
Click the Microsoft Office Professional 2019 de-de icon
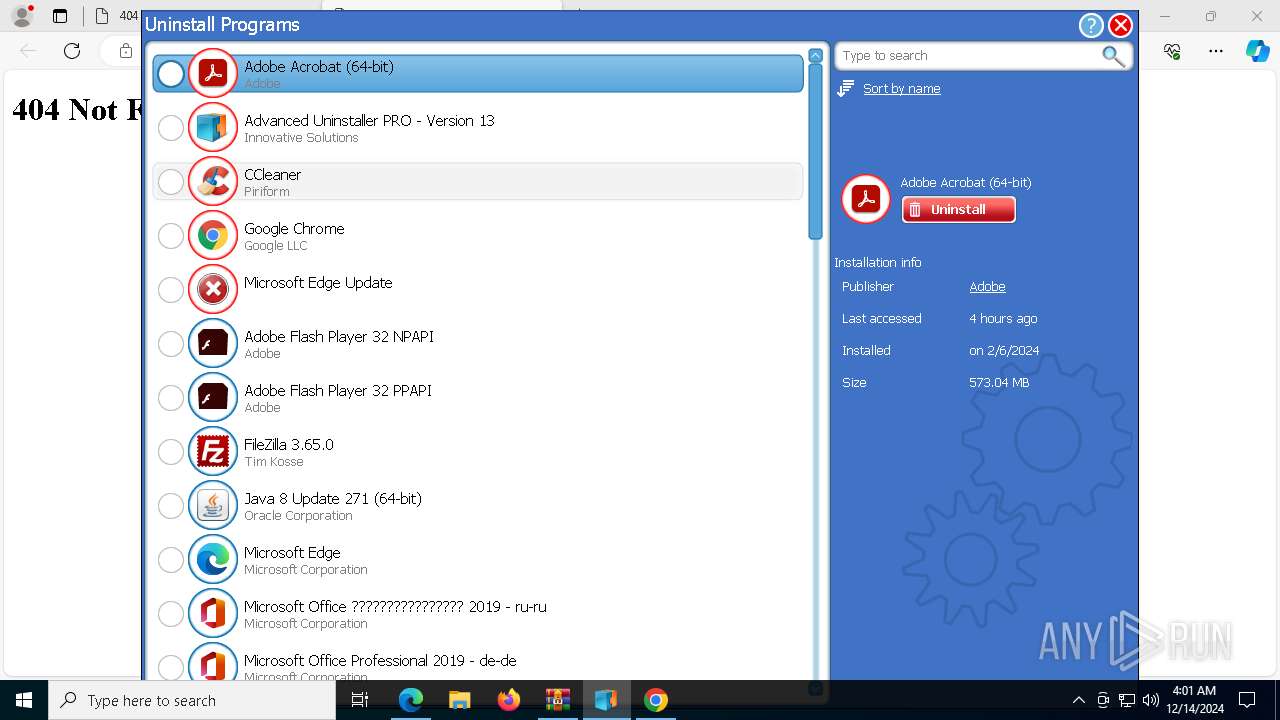[x=213, y=664]
